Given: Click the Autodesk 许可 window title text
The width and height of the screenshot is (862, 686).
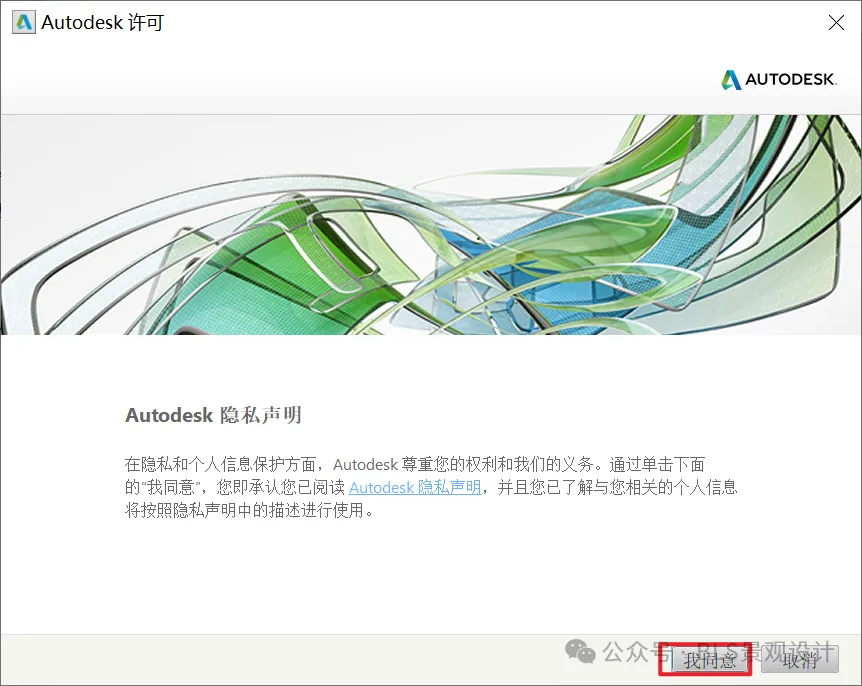Looking at the screenshot, I should [x=103, y=23].
